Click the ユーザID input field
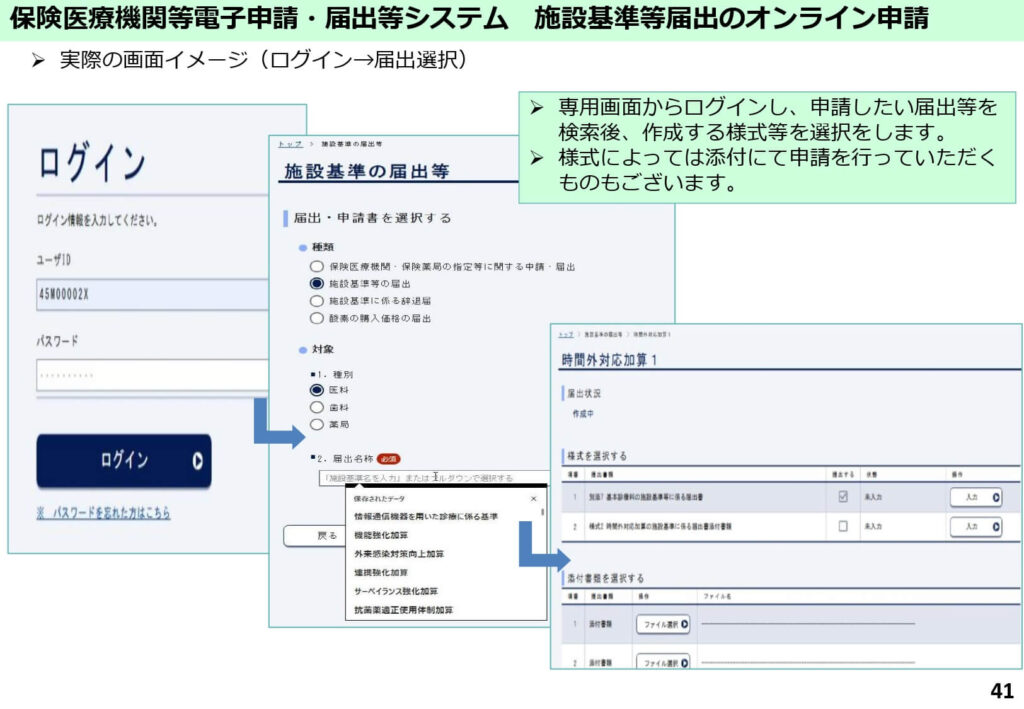This screenshot has height=709, width=1024. 150,294
